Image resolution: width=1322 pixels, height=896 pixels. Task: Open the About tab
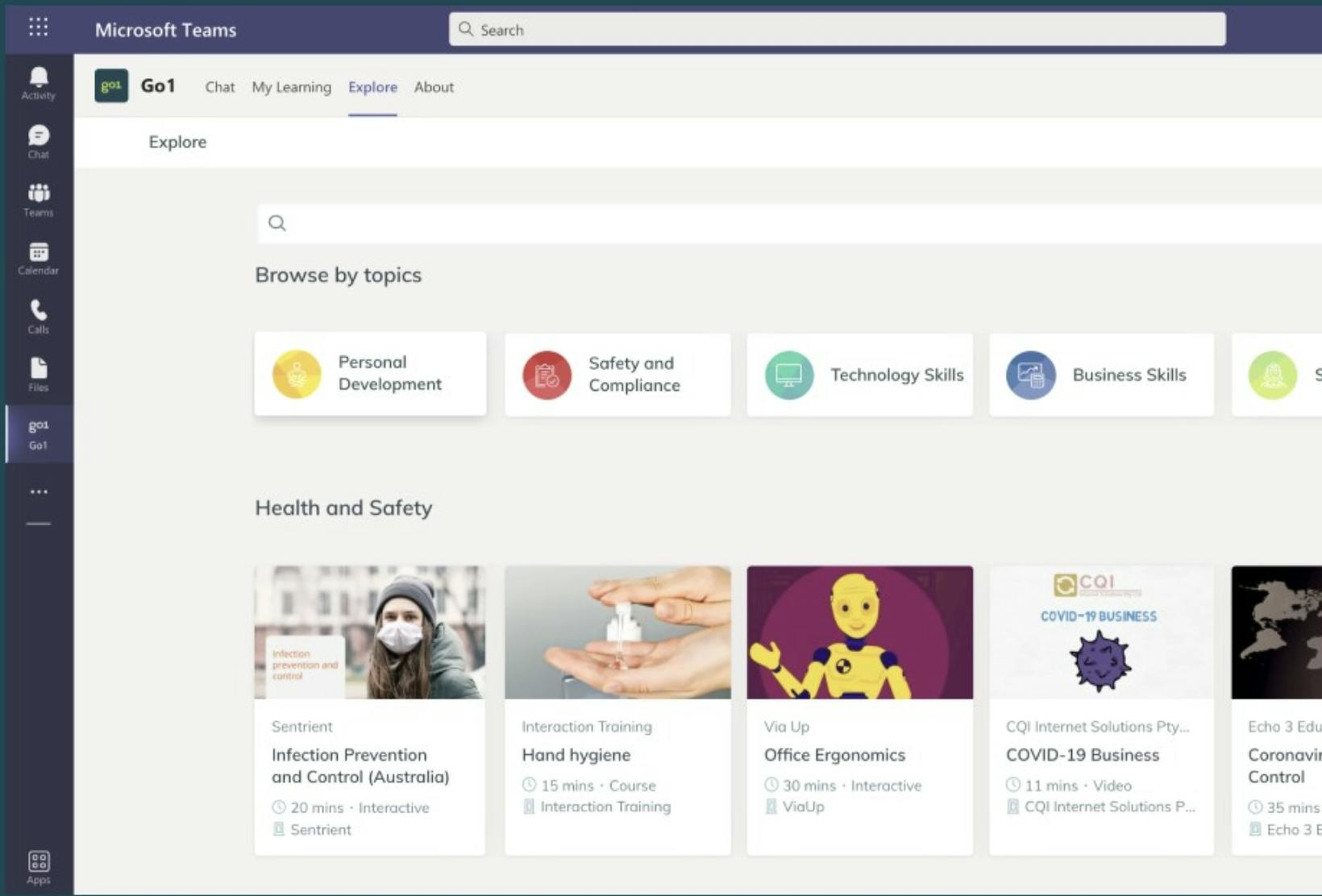pos(434,87)
